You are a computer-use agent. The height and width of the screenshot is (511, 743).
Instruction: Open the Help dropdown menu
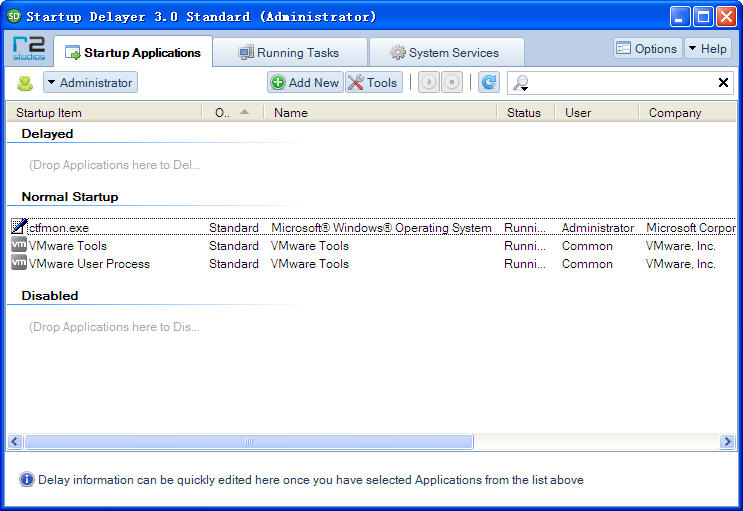(x=708, y=48)
